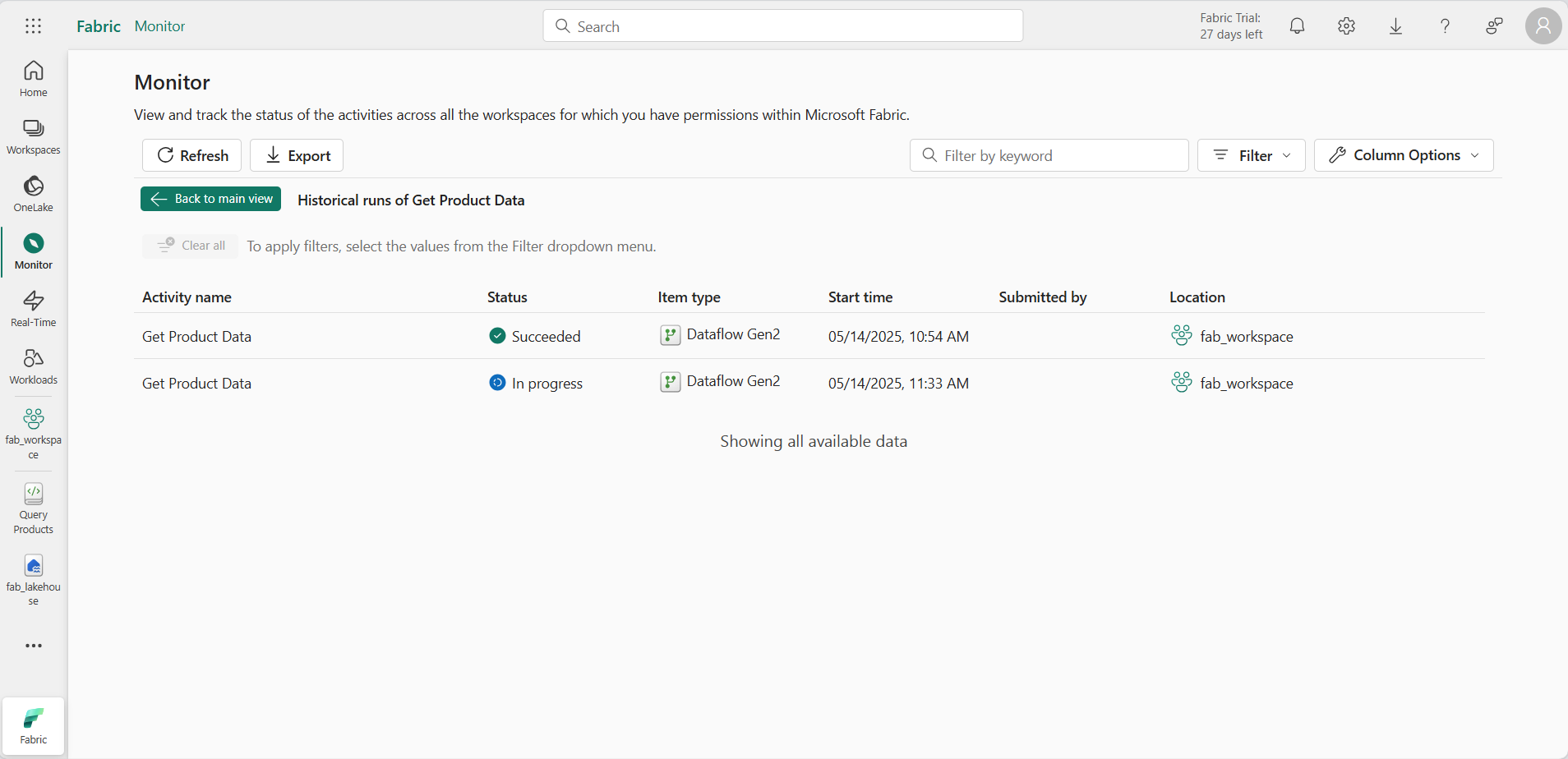The image size is (1568, 759).
Task: Sort by the Activity name column header
Action: (x=187, y=297)
